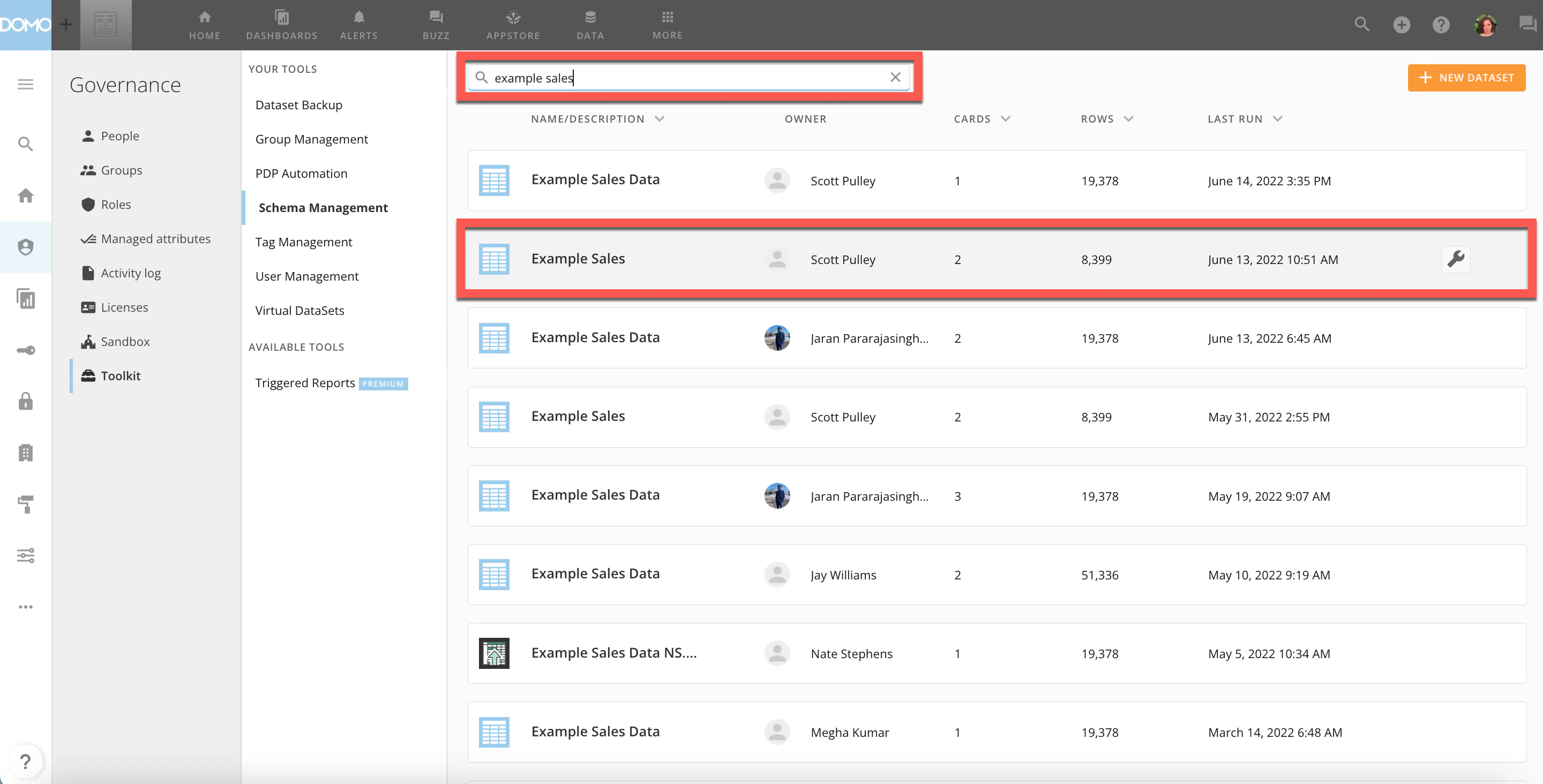
Task: Click the round question-mark button at bottom left
Action: 26,762
